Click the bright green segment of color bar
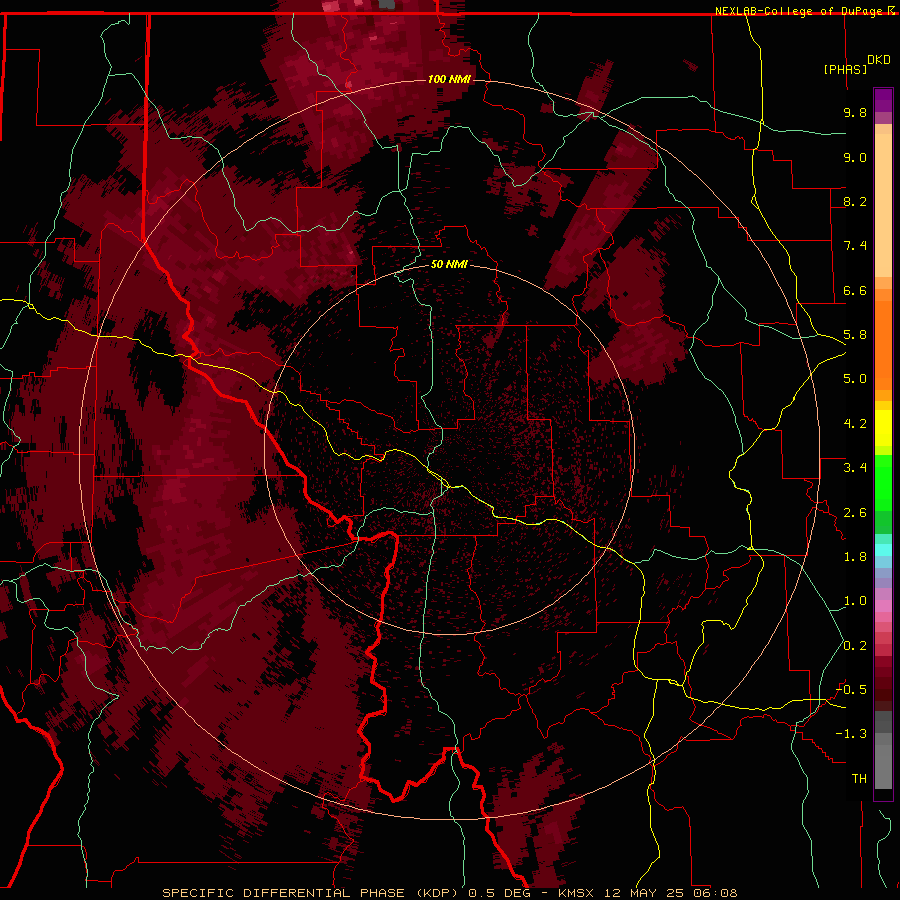Image resolution: width=900 pixels, height=900 pixels. pyautogui.click(x=883, y=484)
